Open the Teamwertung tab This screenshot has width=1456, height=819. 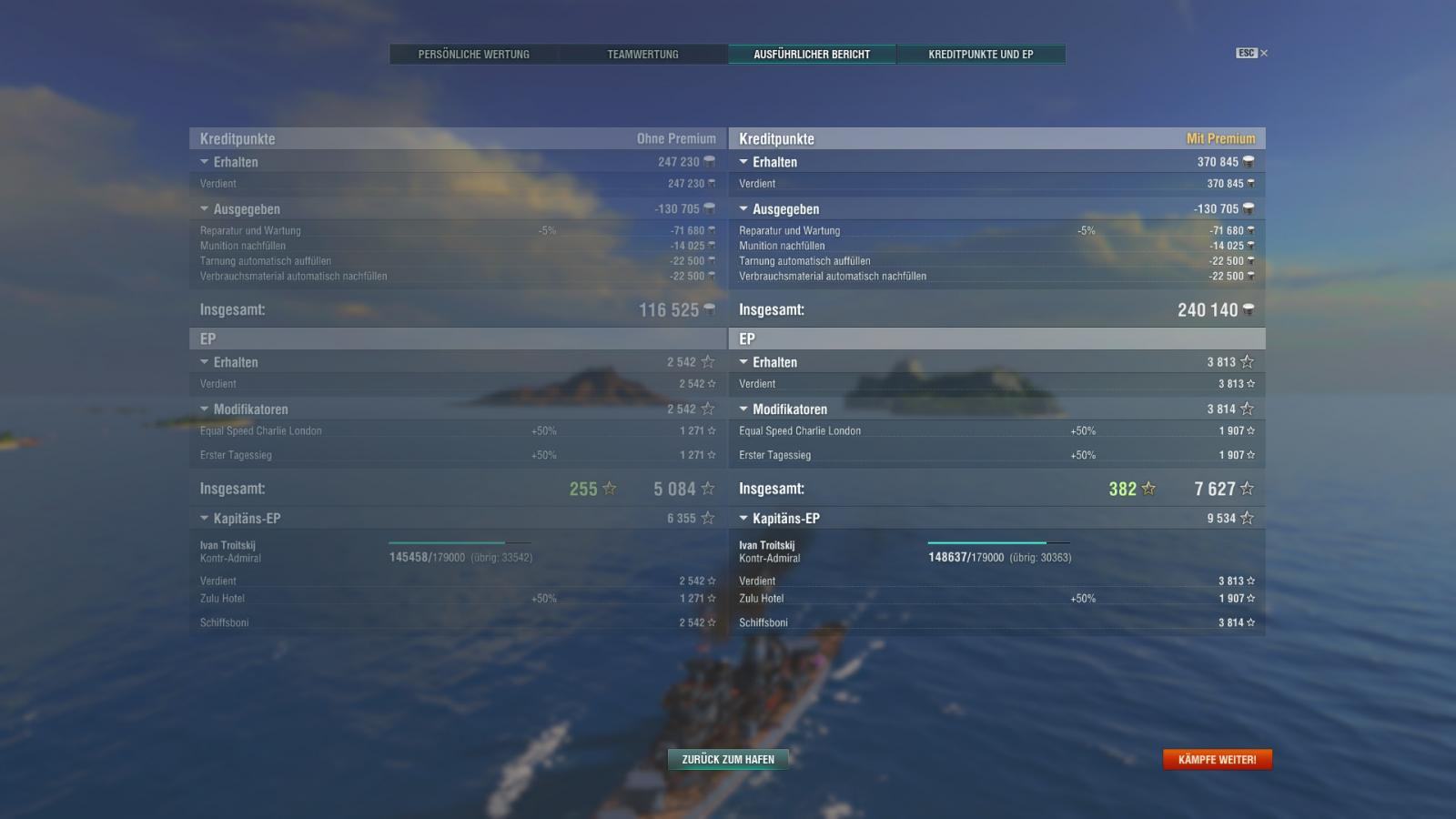coord(643,55)
